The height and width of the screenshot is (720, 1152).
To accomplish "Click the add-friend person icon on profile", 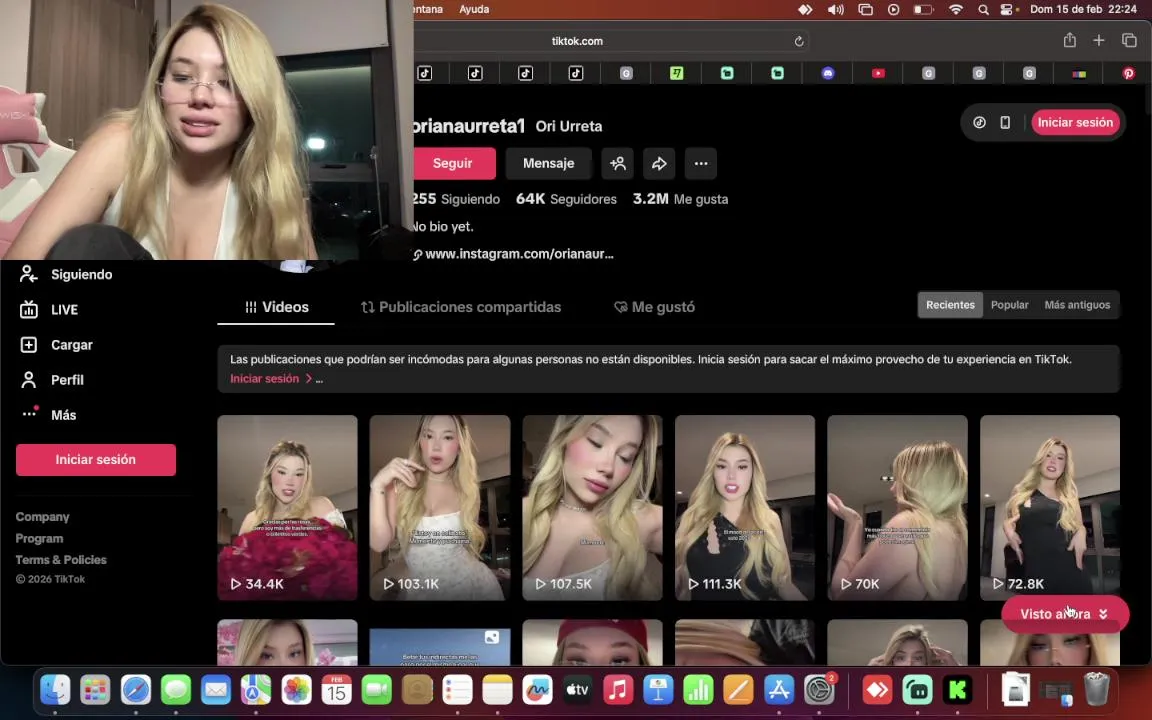I will [x=617, y=163].
